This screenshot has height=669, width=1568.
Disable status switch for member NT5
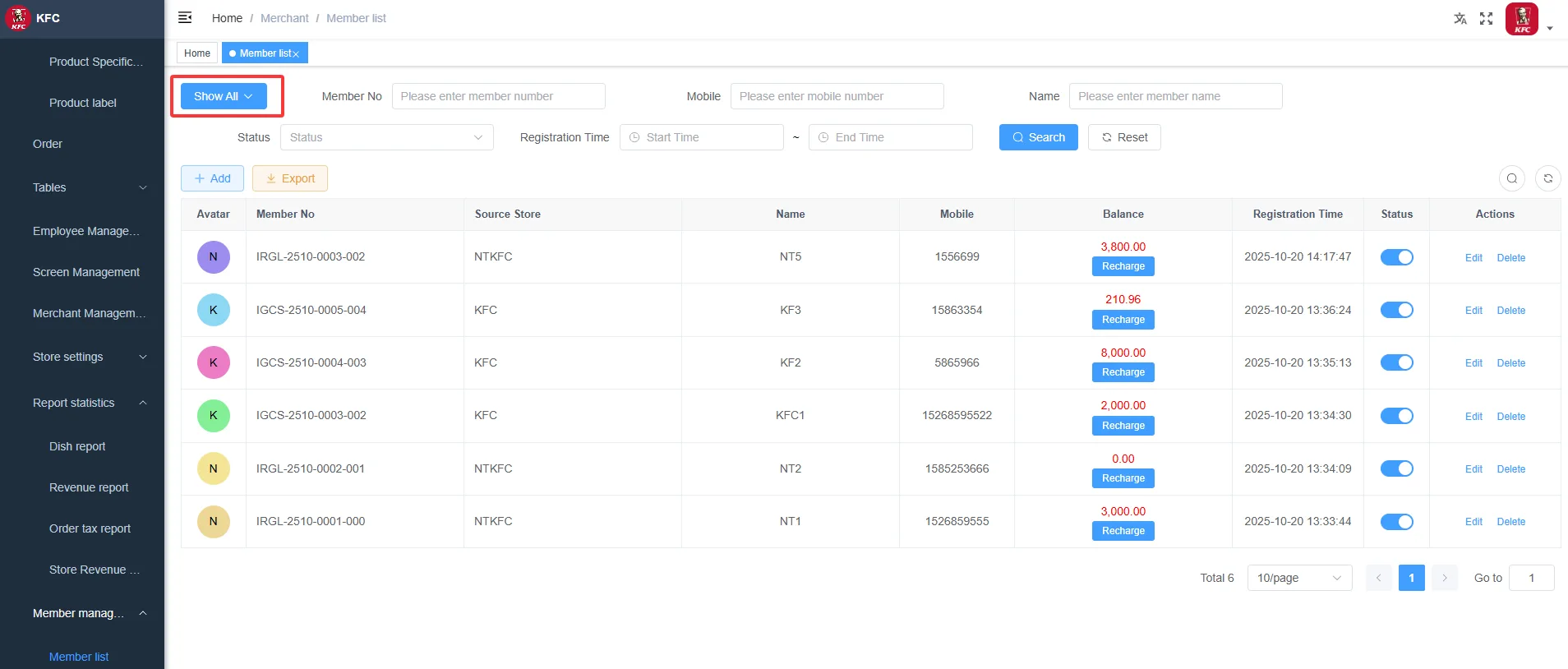pos(1396,257)
